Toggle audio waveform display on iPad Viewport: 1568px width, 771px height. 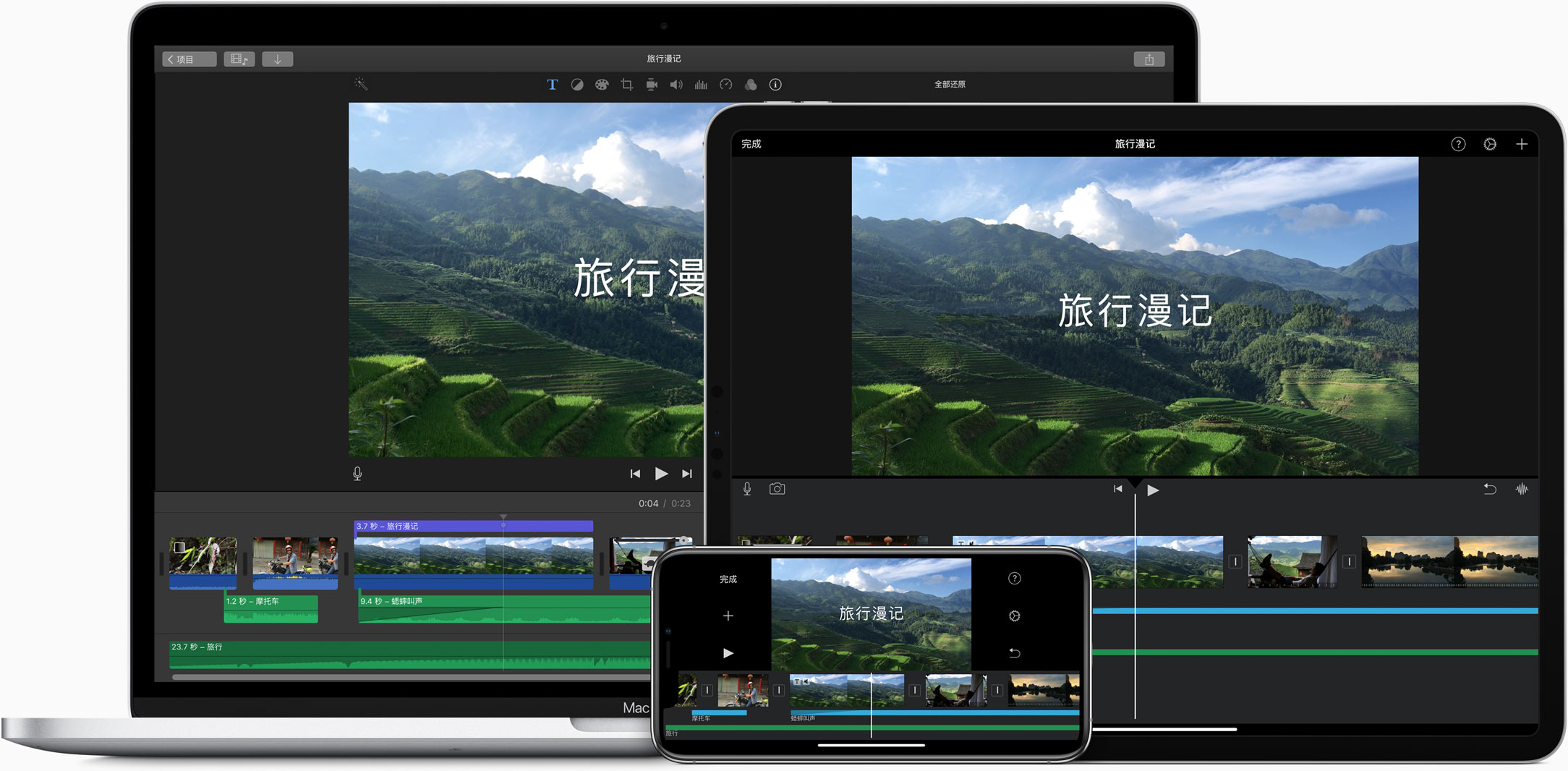[x=1522, y=490]
